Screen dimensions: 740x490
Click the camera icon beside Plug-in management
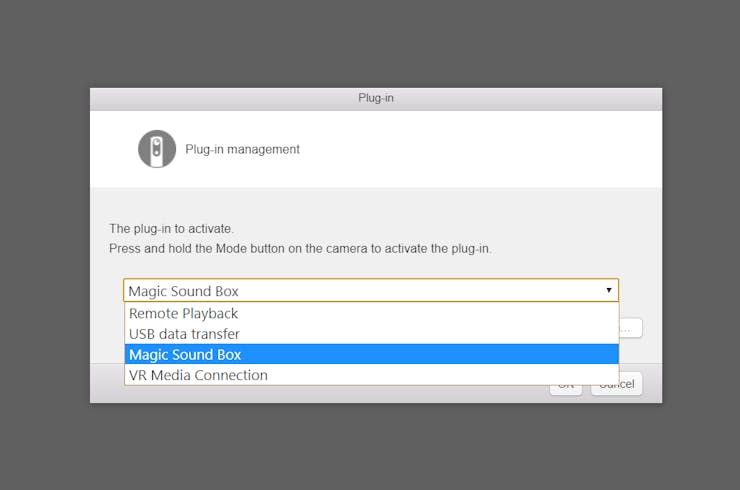[x=157, y=149]
